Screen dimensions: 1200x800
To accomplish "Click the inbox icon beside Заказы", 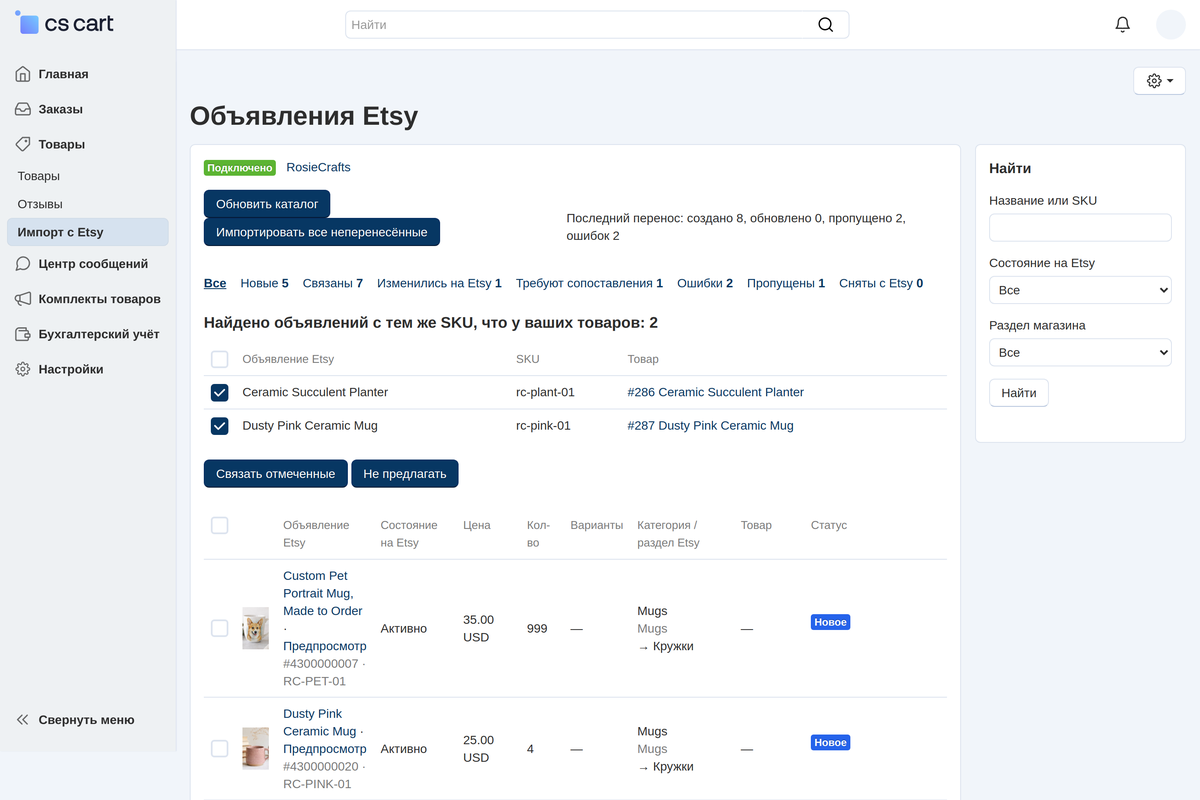I will [x=23, y=109].
